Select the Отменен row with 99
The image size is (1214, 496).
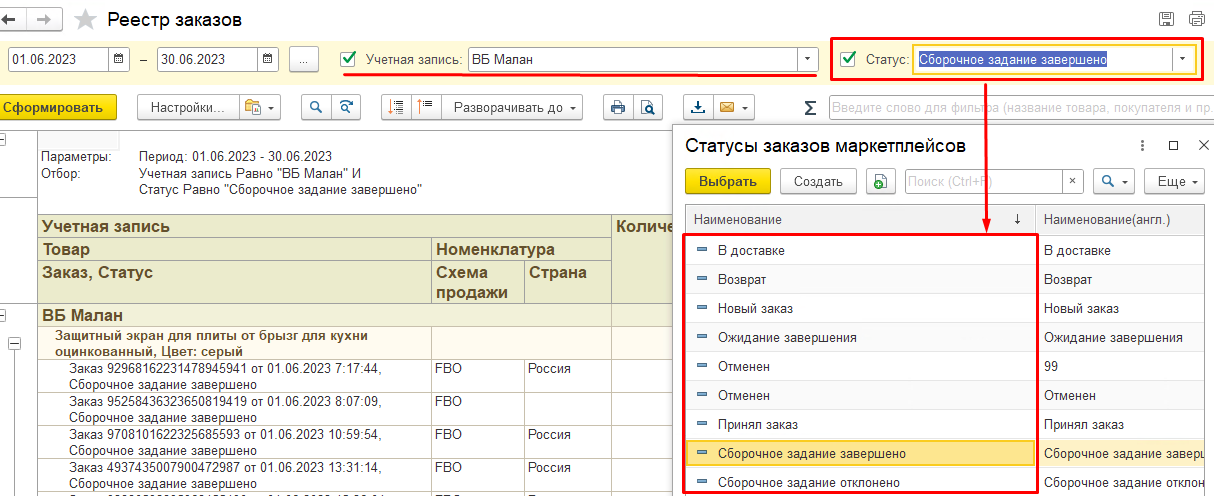(x=860, y=366)
